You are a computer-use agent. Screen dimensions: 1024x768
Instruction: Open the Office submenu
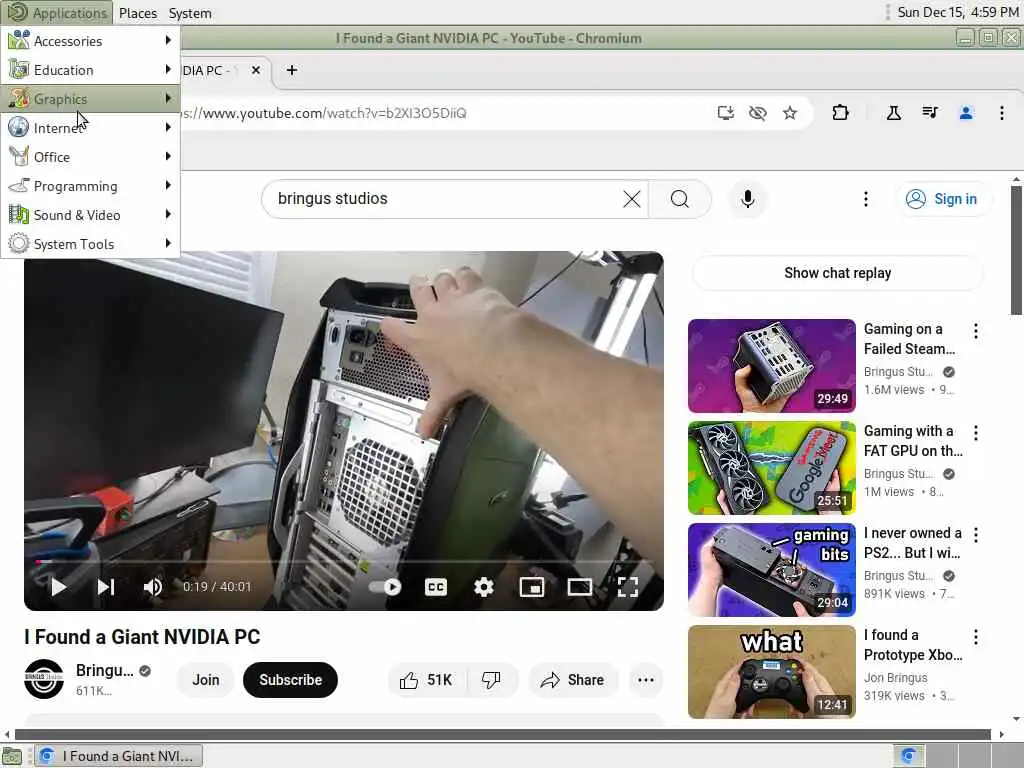[x=90, y=157]
